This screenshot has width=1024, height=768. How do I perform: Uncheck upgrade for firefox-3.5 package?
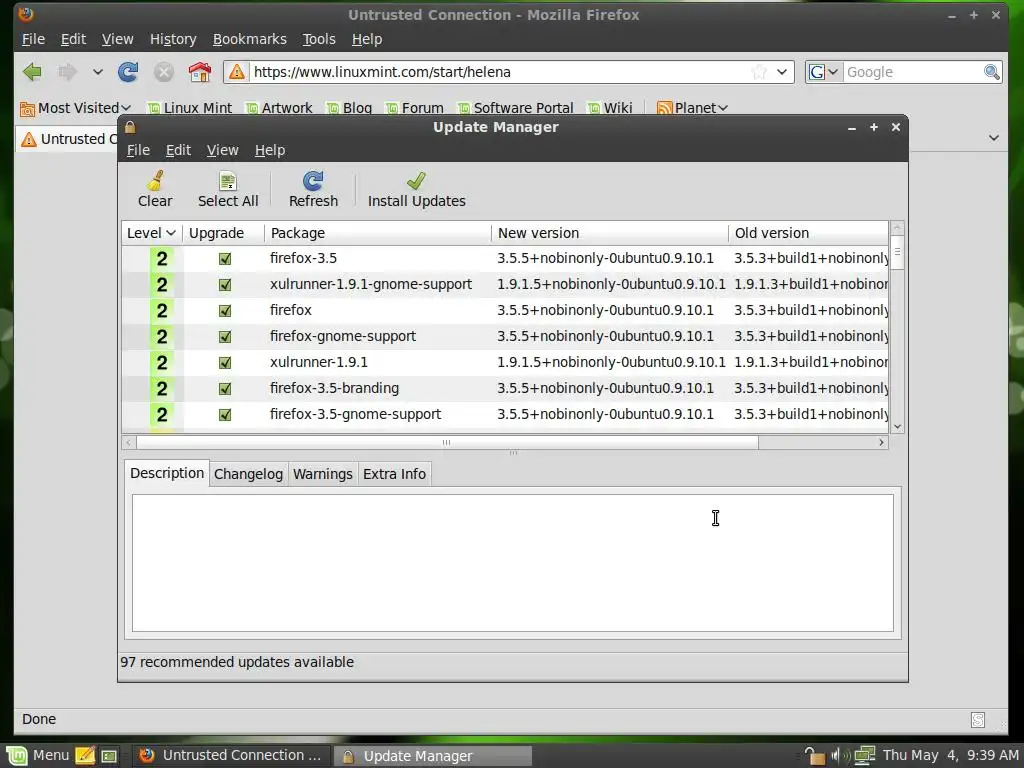click(225, 259)
